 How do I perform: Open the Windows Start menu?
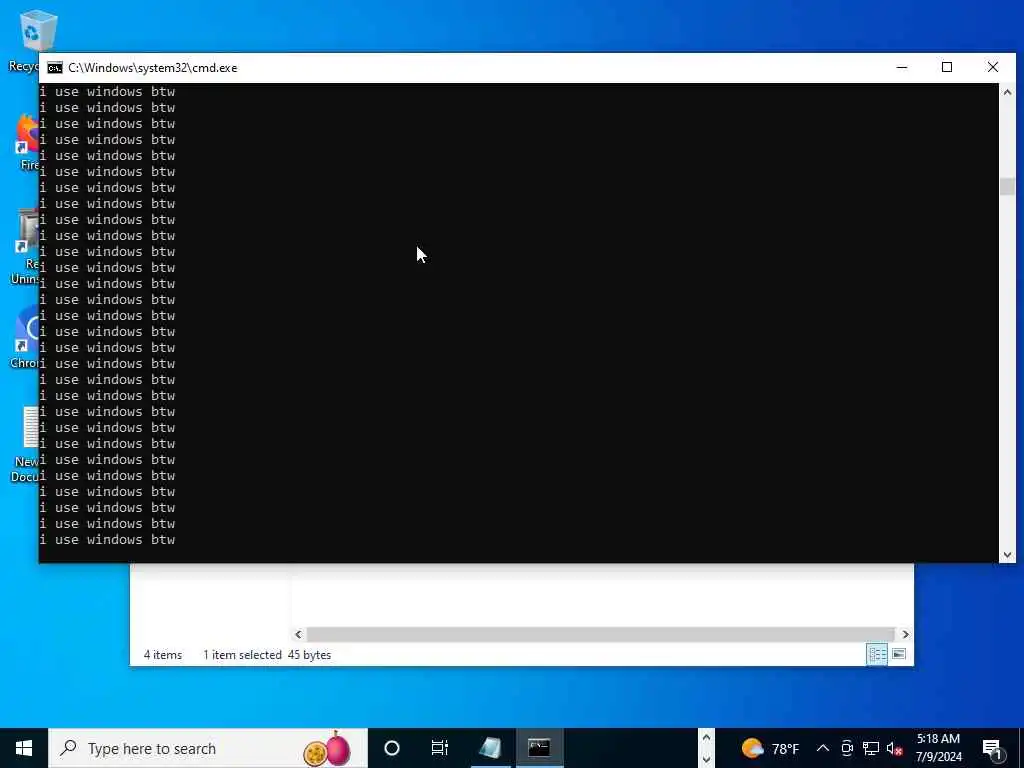tap(24, 748)
